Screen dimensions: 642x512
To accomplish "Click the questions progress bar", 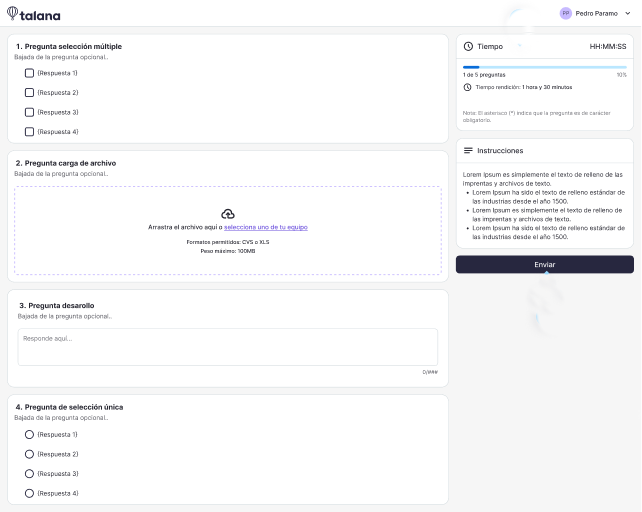I will click(545, 67).
